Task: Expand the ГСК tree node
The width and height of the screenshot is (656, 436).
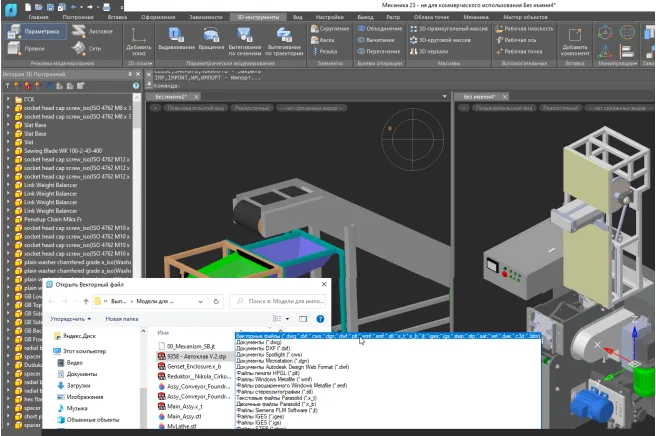Action: (6, 100)
